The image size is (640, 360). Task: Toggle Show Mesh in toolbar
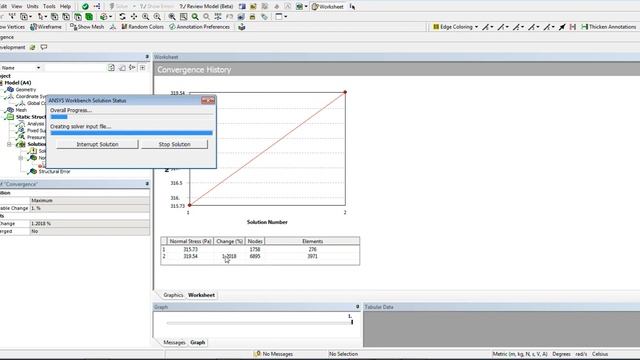click(x=87, y=27)
